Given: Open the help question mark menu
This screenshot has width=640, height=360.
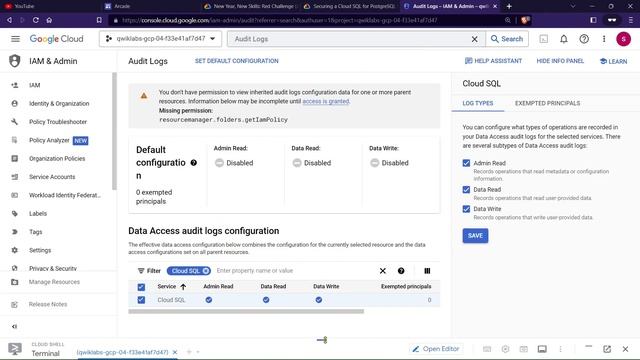Looking at the screenshot, I should [x=584, y=39].
